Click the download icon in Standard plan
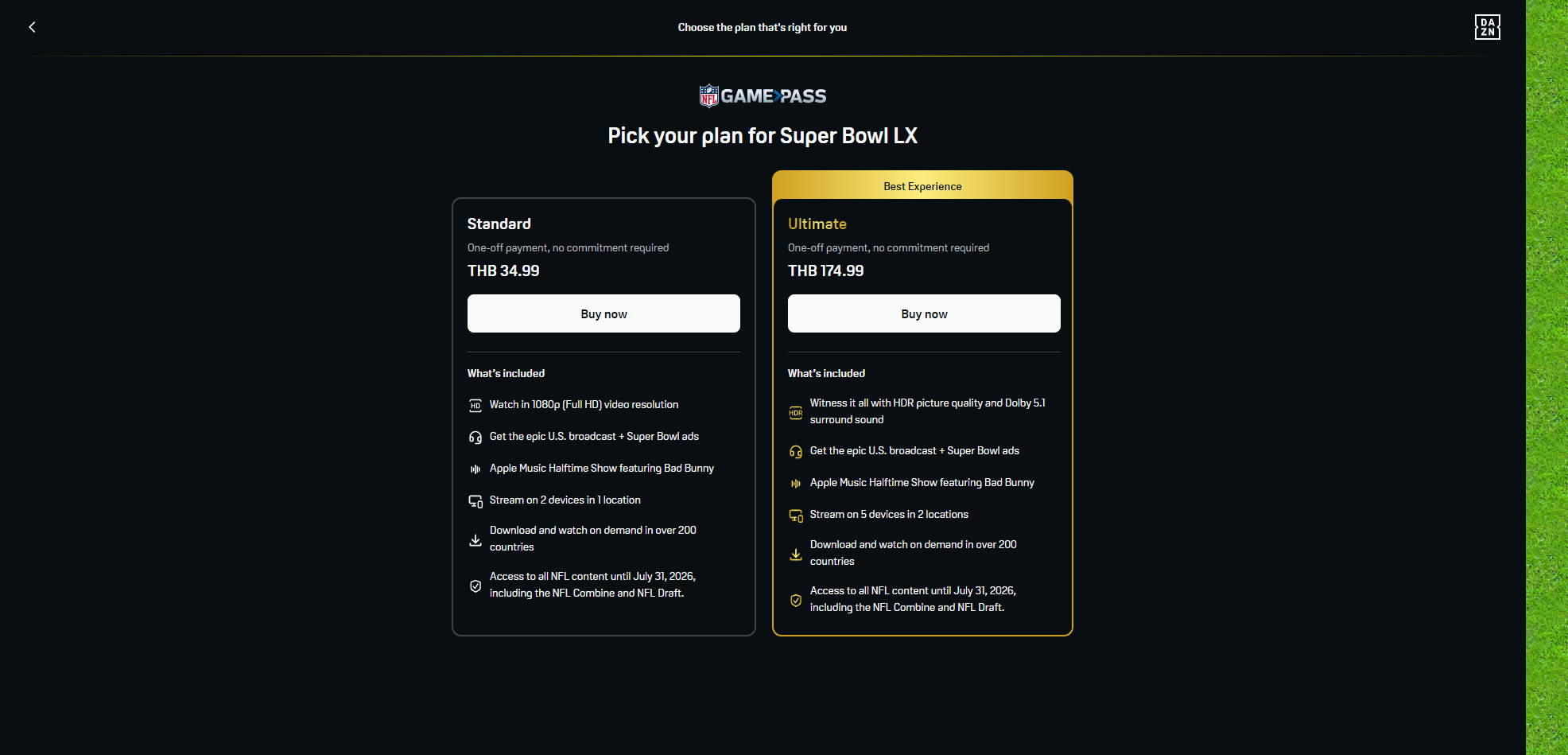This screenshot has width=1568, height=755. (475, 539)
